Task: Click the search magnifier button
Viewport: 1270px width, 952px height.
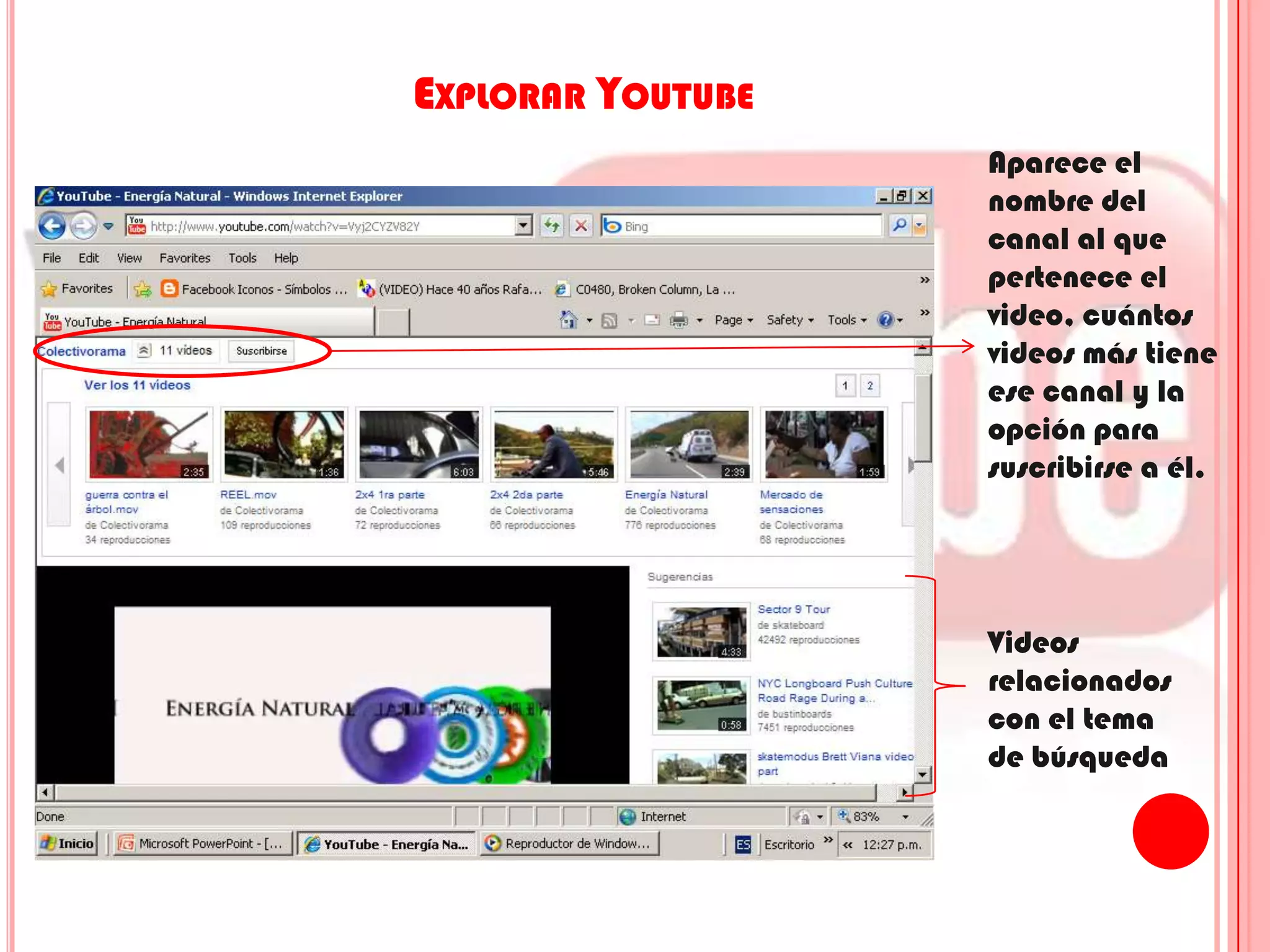Action: 899,226
